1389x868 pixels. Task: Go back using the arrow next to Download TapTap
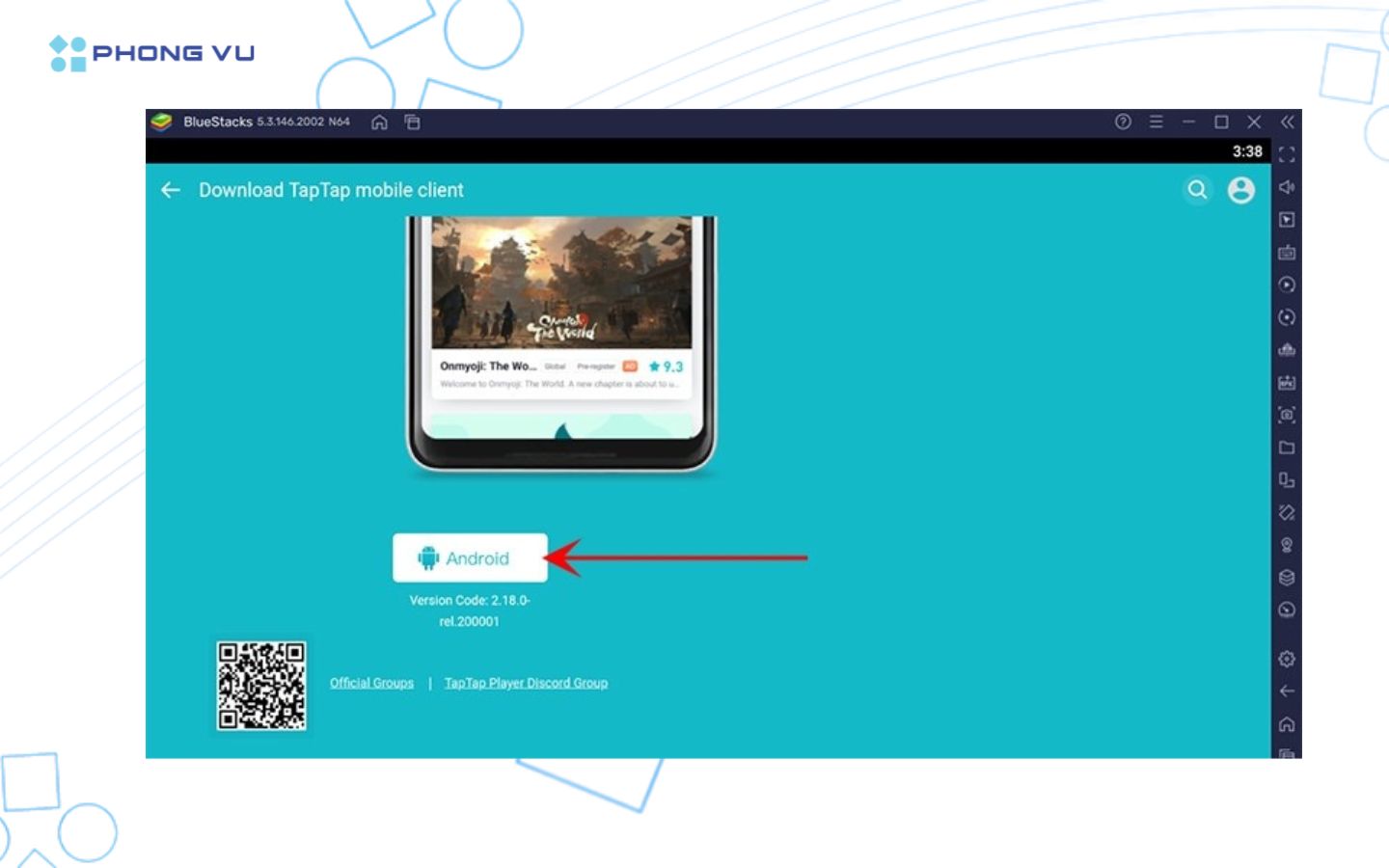point(171,190)
